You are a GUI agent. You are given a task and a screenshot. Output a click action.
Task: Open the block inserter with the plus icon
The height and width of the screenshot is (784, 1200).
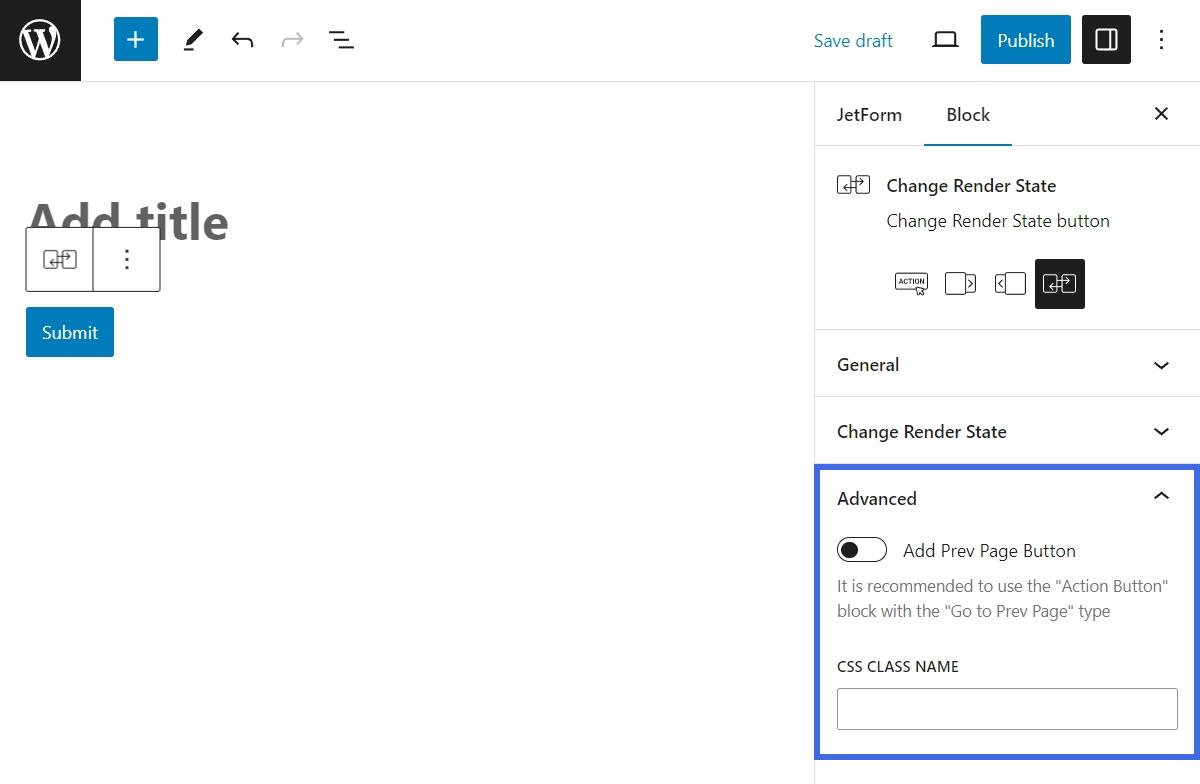[x=135, y=39]
